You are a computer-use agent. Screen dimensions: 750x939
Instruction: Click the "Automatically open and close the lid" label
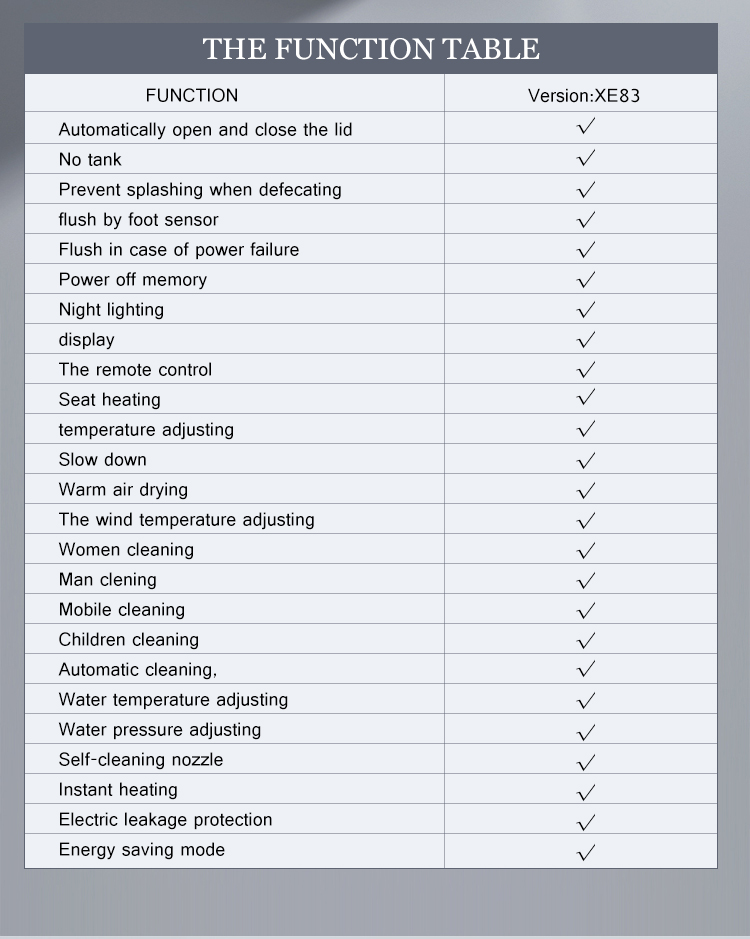click(x=205, y=129)
